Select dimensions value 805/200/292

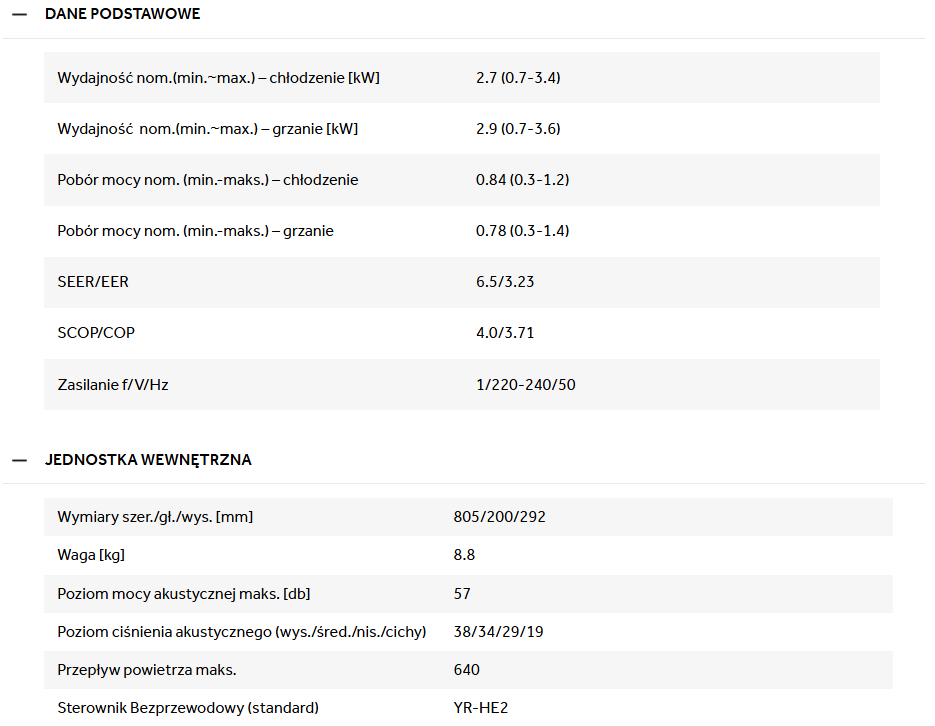coord(499,517)
